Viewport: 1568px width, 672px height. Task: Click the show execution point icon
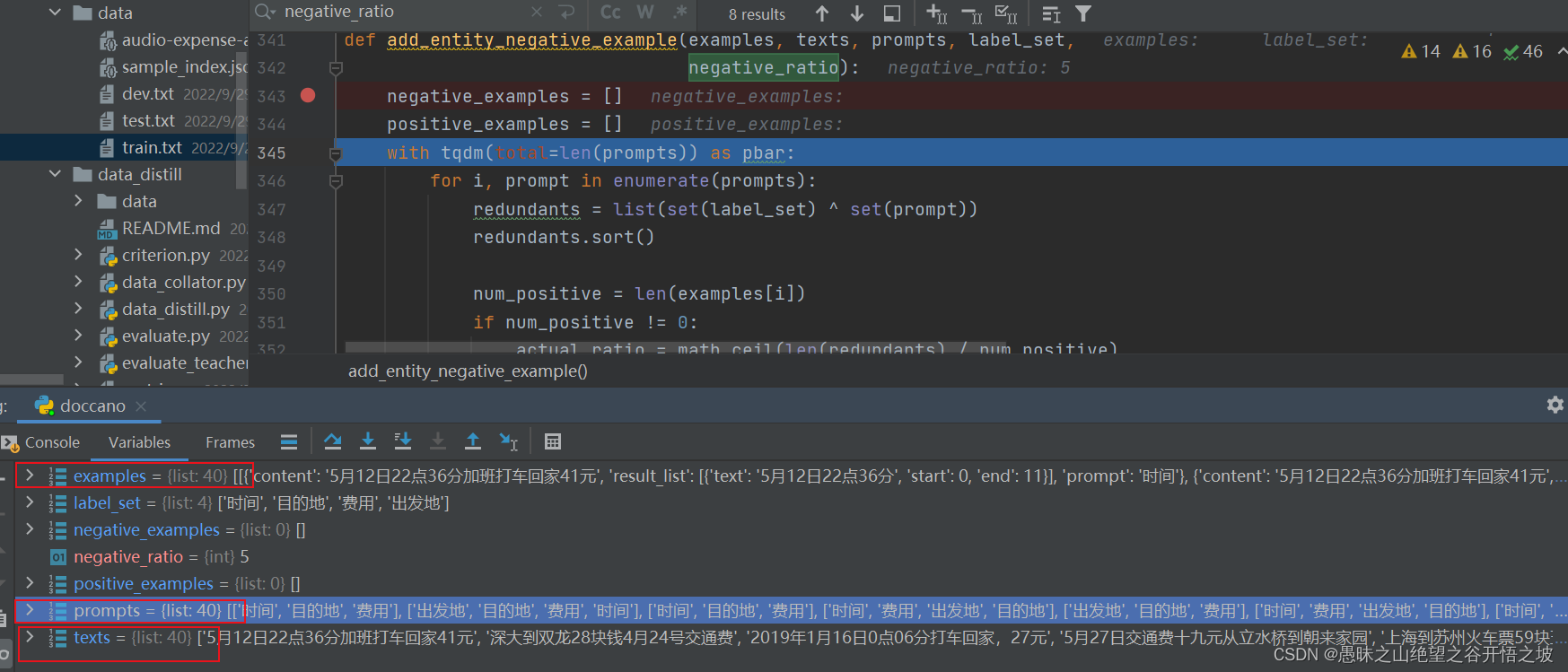click(x=289, y=441)
